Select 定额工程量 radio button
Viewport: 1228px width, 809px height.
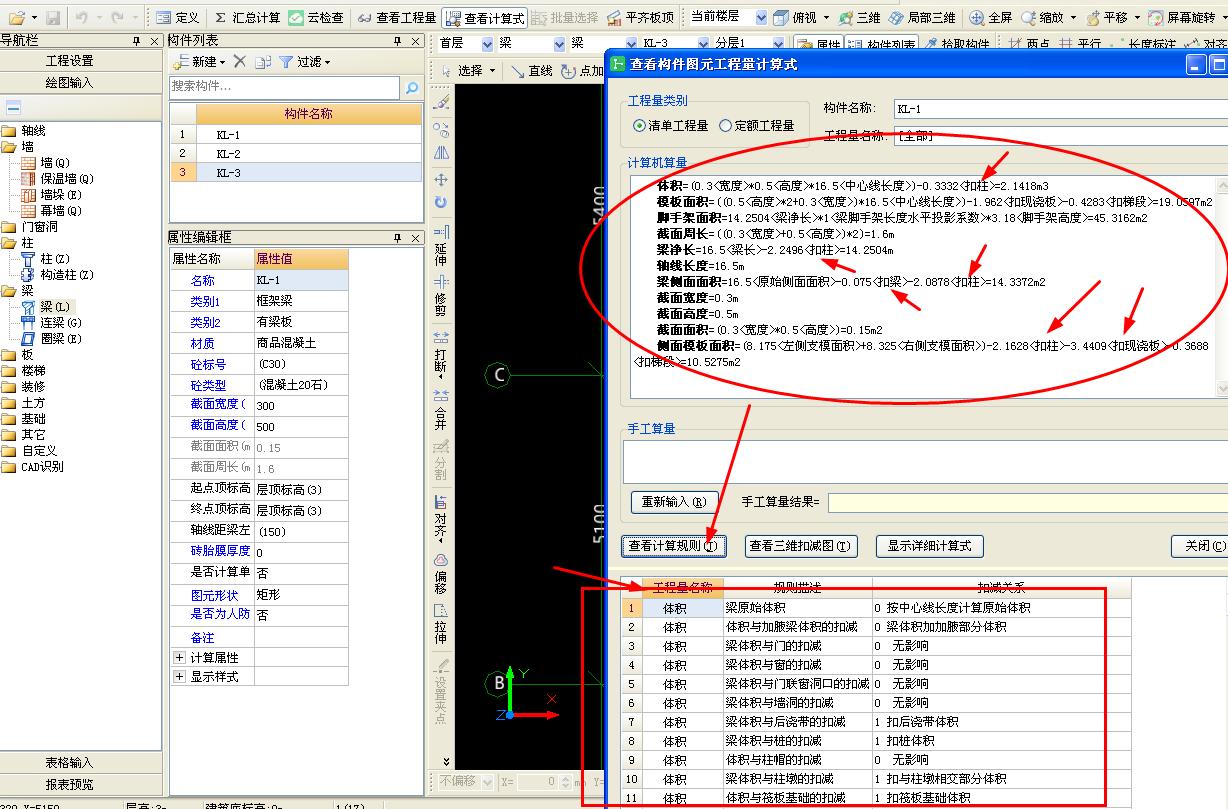click(757, 126)
